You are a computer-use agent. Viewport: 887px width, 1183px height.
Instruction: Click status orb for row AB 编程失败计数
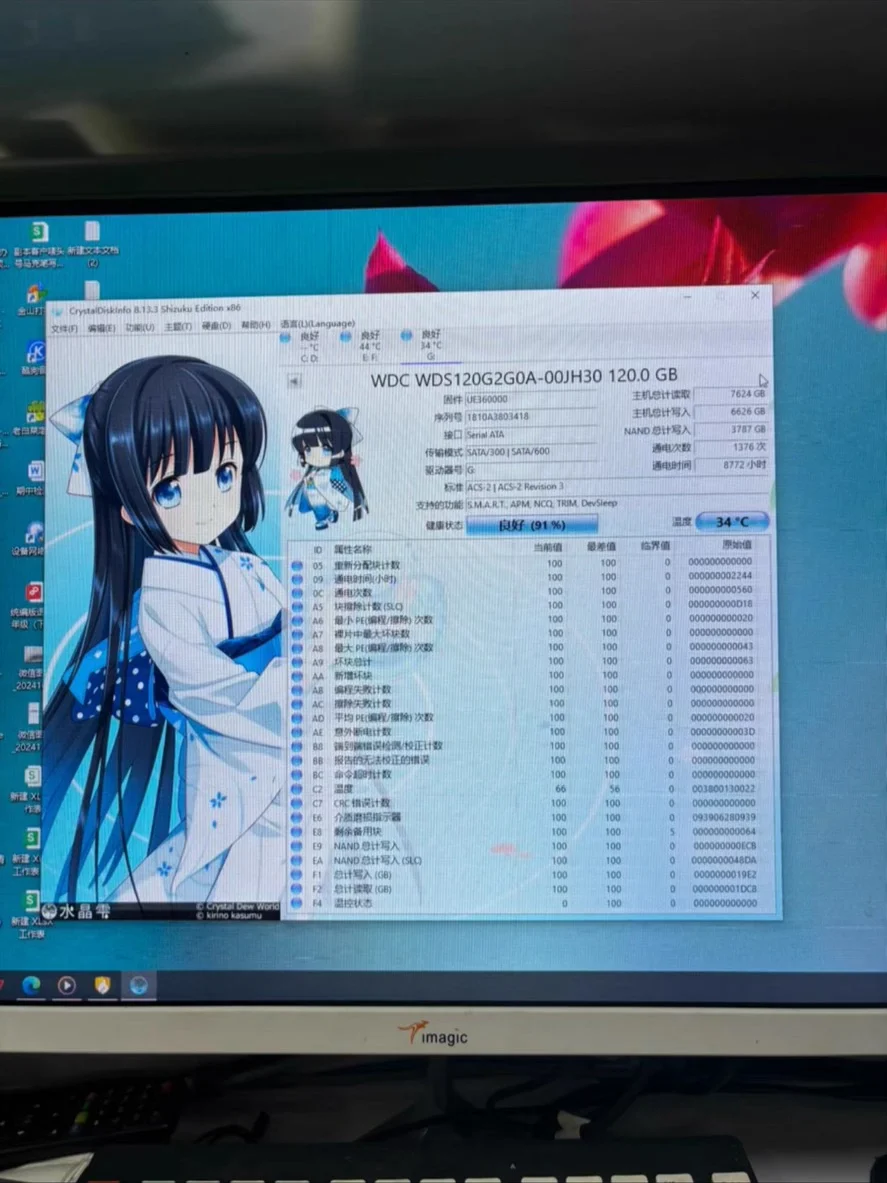(296, 690)
